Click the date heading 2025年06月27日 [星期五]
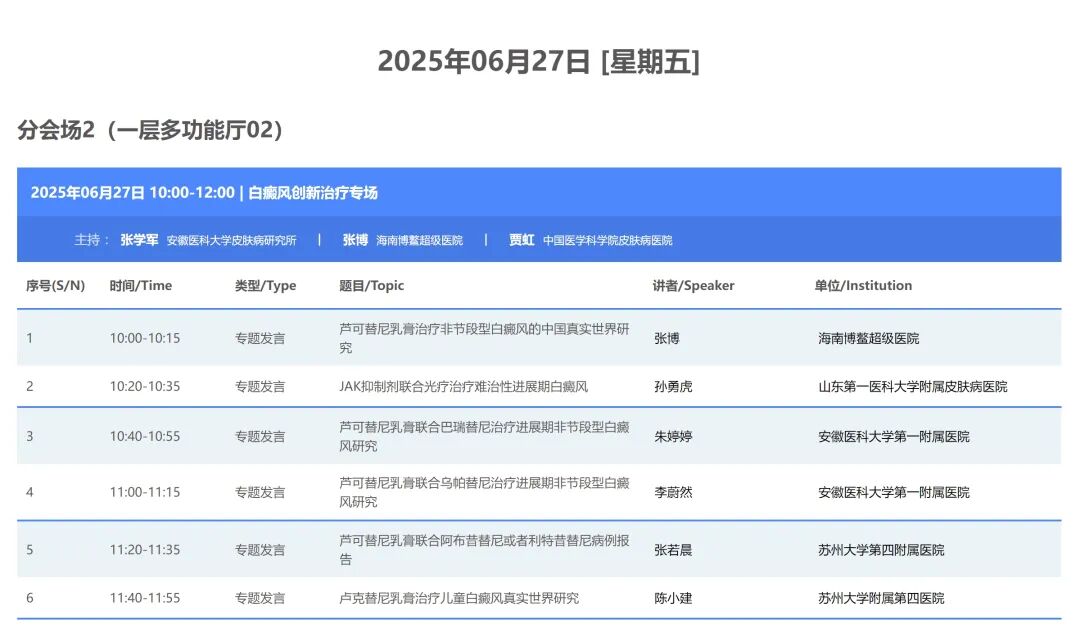Viewport: 1080px width, 638px height. (x=540, y=60)
